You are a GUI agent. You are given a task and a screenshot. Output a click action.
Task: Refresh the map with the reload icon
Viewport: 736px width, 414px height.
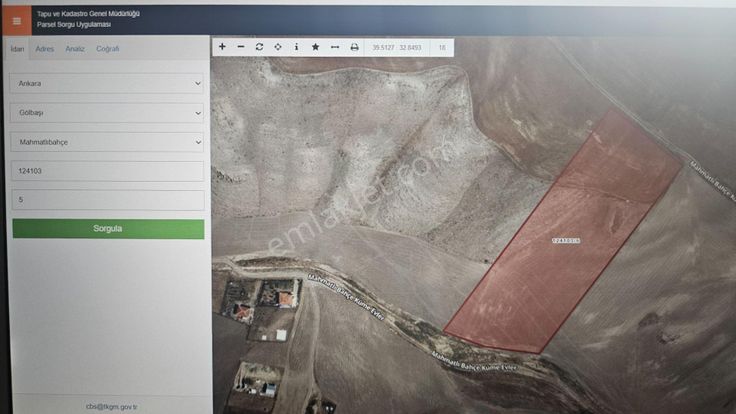pyautogui.click(x=259, y=47)
